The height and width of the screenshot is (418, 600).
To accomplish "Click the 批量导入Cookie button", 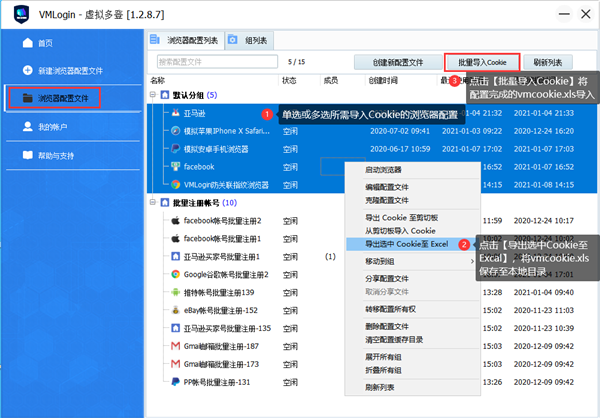I will [x=482, y=62].
